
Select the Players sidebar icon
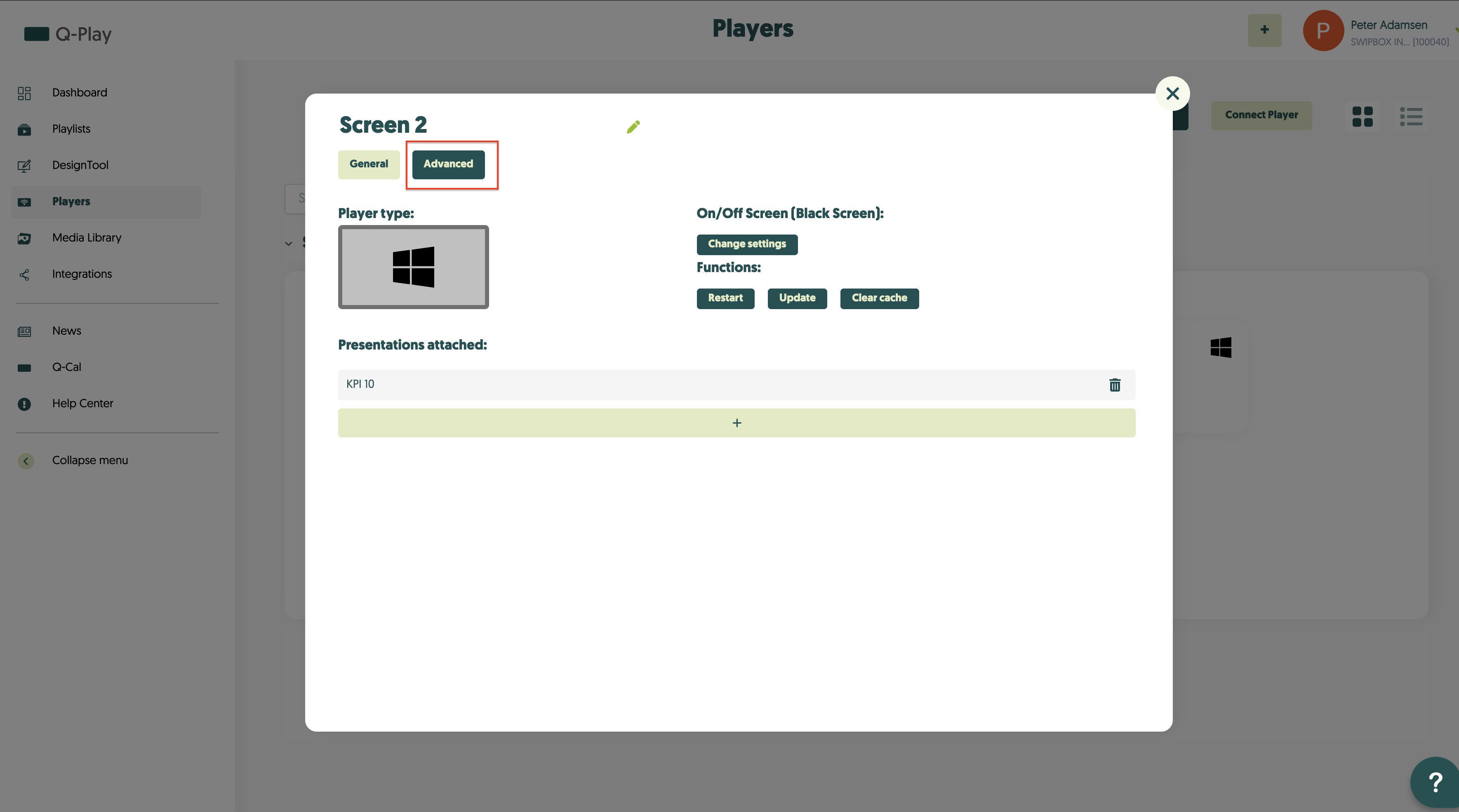[x=24, y=202]
